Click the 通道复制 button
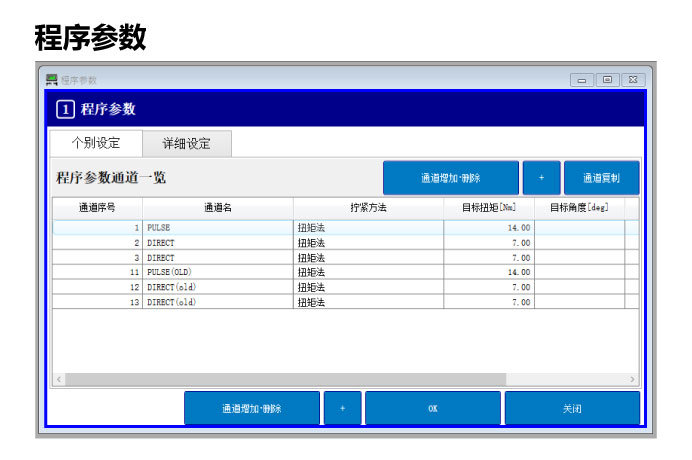The width and height of the screenshot is (692, 460). (x=602, y=178)
